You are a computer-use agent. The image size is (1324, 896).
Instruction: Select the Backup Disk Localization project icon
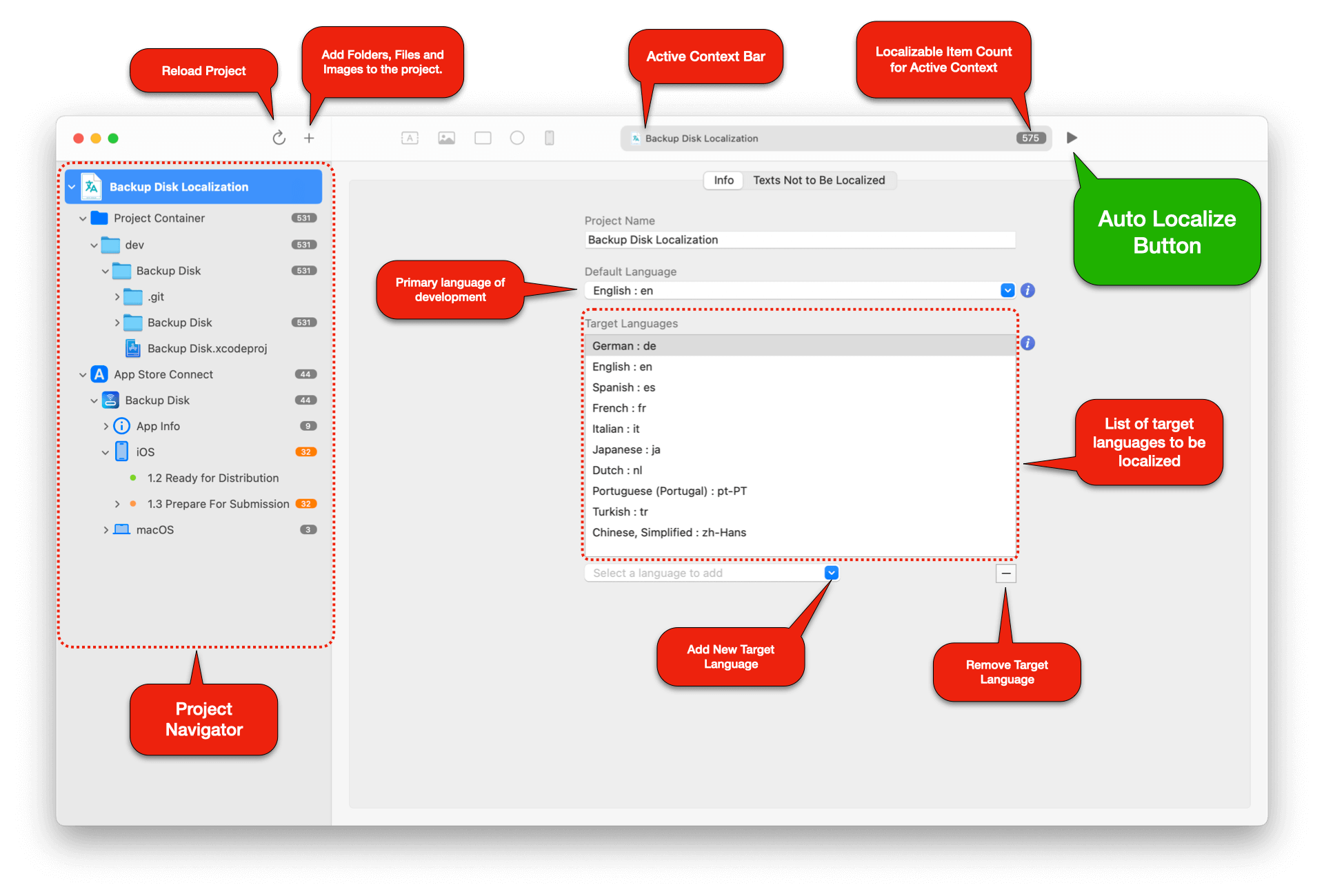[x=91, y=187]
